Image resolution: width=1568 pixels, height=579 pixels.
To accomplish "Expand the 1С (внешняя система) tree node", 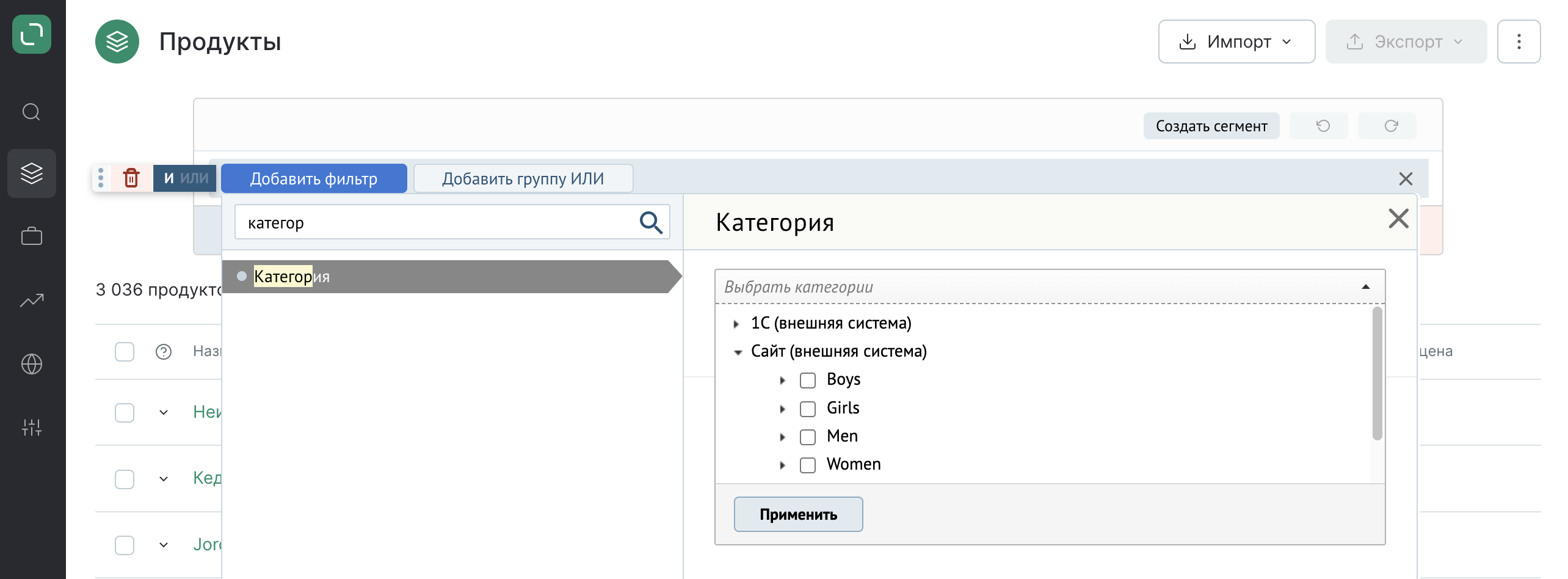I will 736,324.
